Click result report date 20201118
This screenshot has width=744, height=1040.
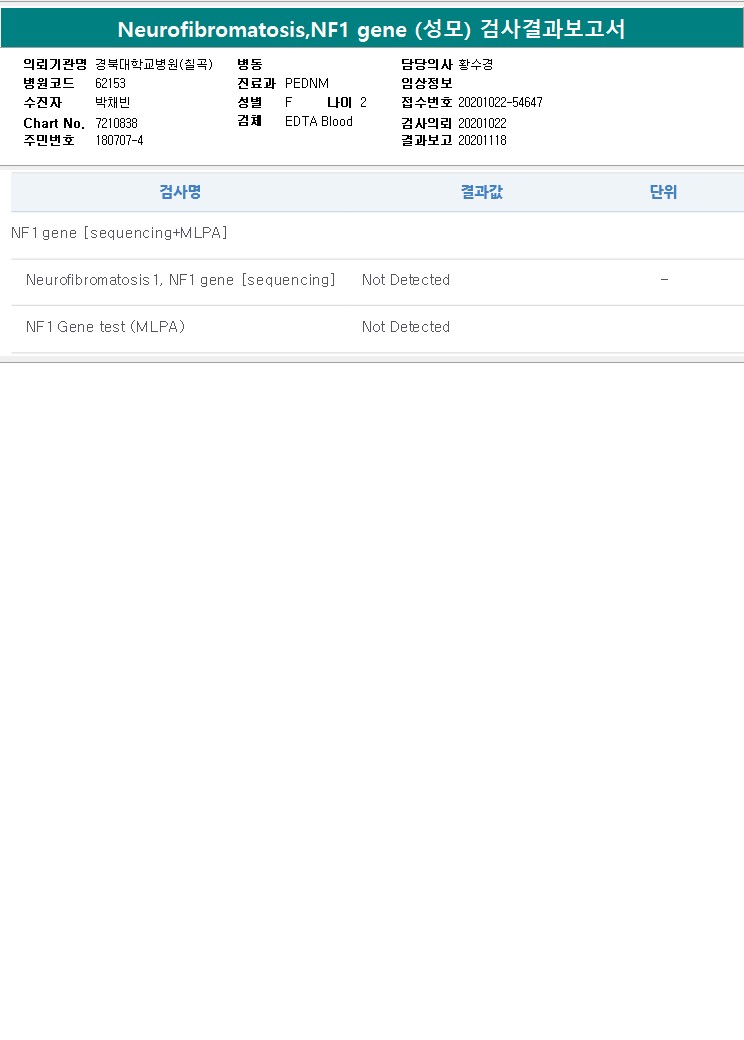pos(482,141)
